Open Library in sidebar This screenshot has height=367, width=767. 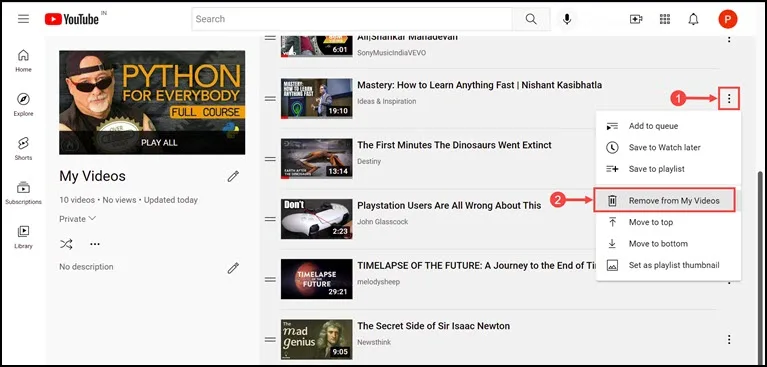click(x=23, y=237)
